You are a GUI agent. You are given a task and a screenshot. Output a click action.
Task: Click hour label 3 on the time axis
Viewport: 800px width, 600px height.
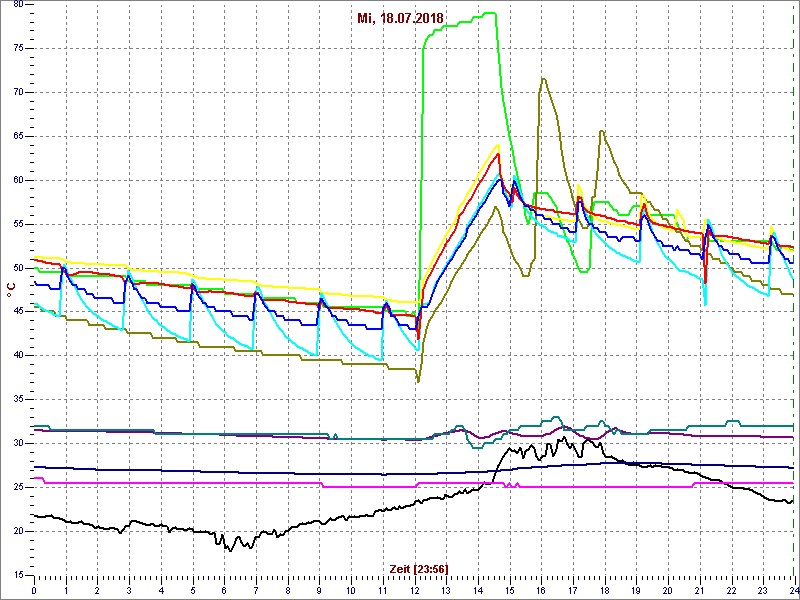tap(129, 590)
